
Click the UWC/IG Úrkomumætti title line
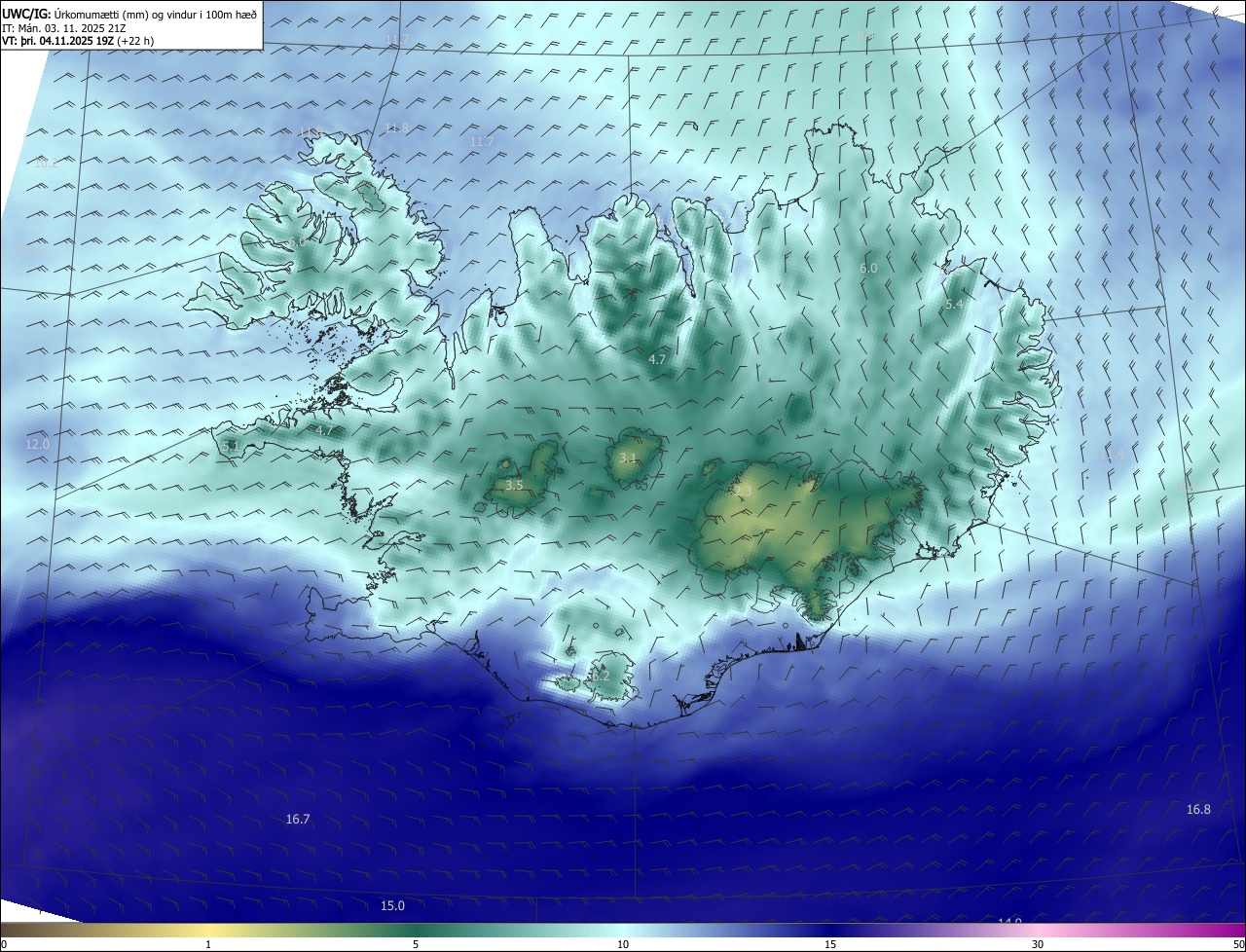pyautogui.click(x=129, y=14)
